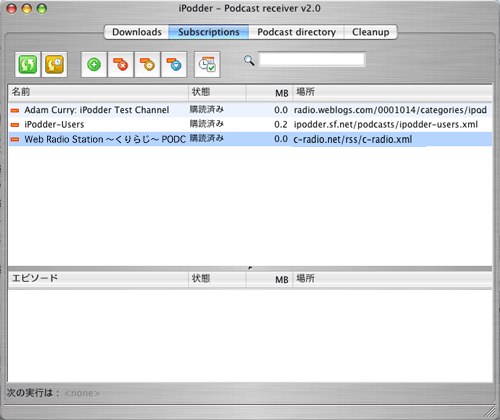
Task: Click the magnifying glass search icon
Action: tap(249, 60)
